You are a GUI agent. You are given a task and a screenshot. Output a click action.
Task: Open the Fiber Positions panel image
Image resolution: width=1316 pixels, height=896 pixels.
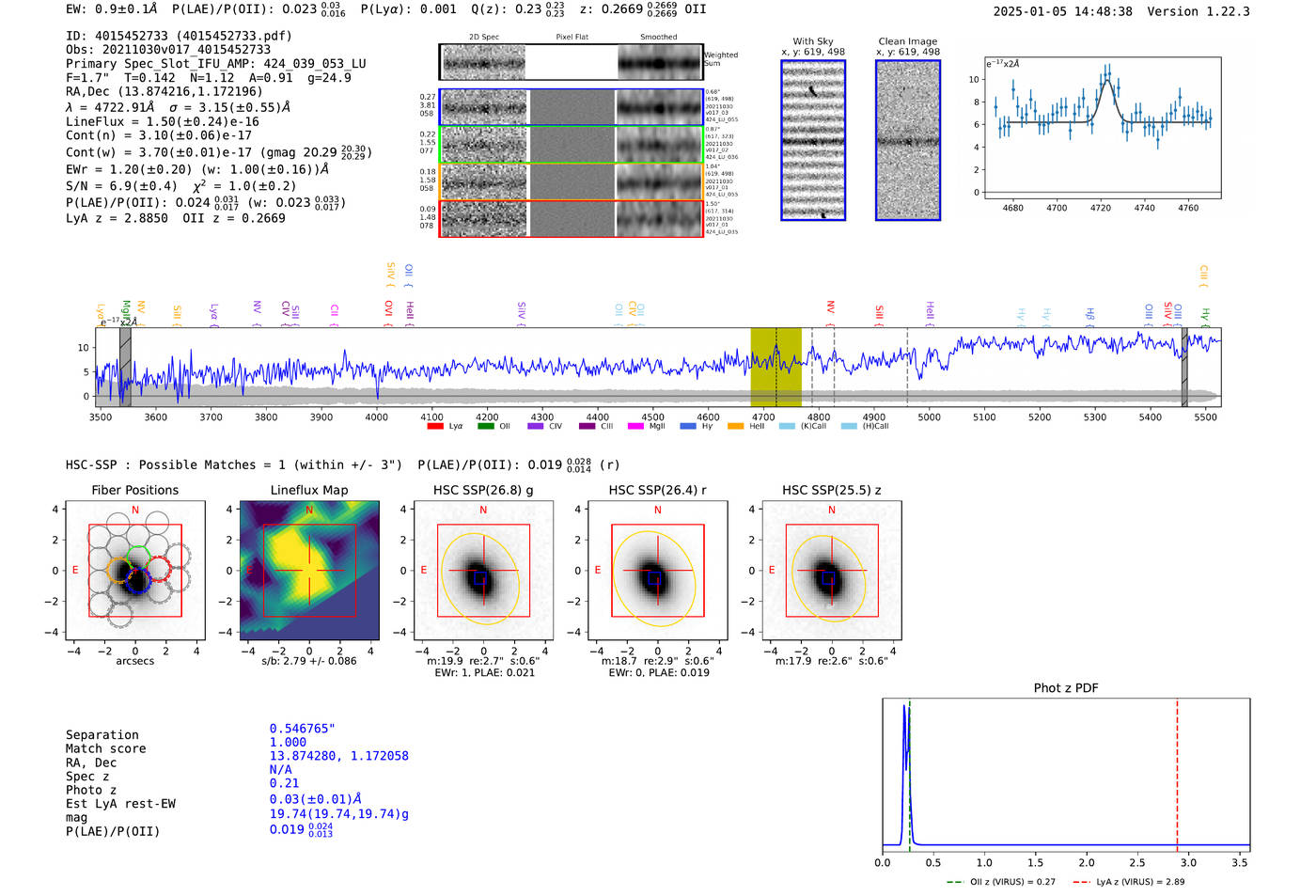click(x=135, y=571)
